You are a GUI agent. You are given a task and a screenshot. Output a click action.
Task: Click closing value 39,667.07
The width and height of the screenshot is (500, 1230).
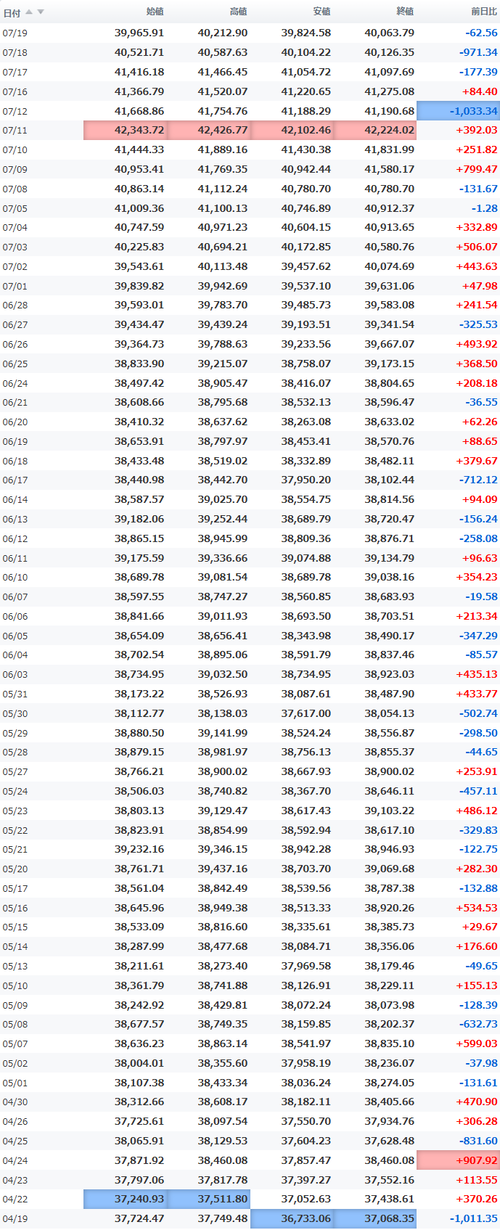[389, 344]
